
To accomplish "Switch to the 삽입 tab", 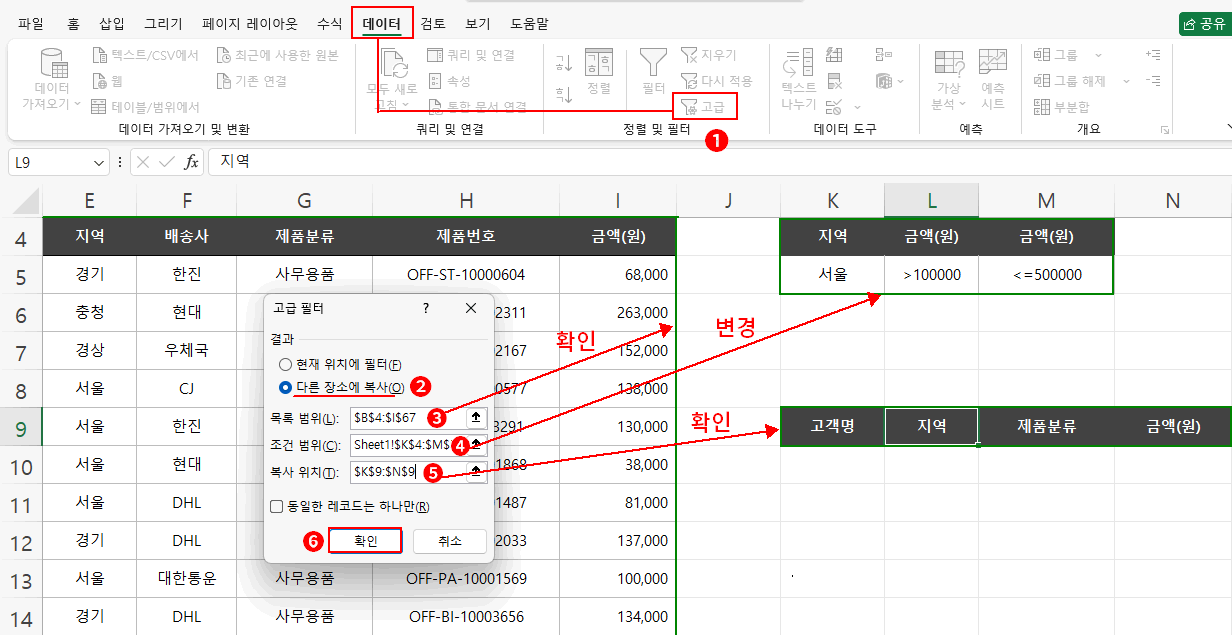I will click(x=112, y=23).
